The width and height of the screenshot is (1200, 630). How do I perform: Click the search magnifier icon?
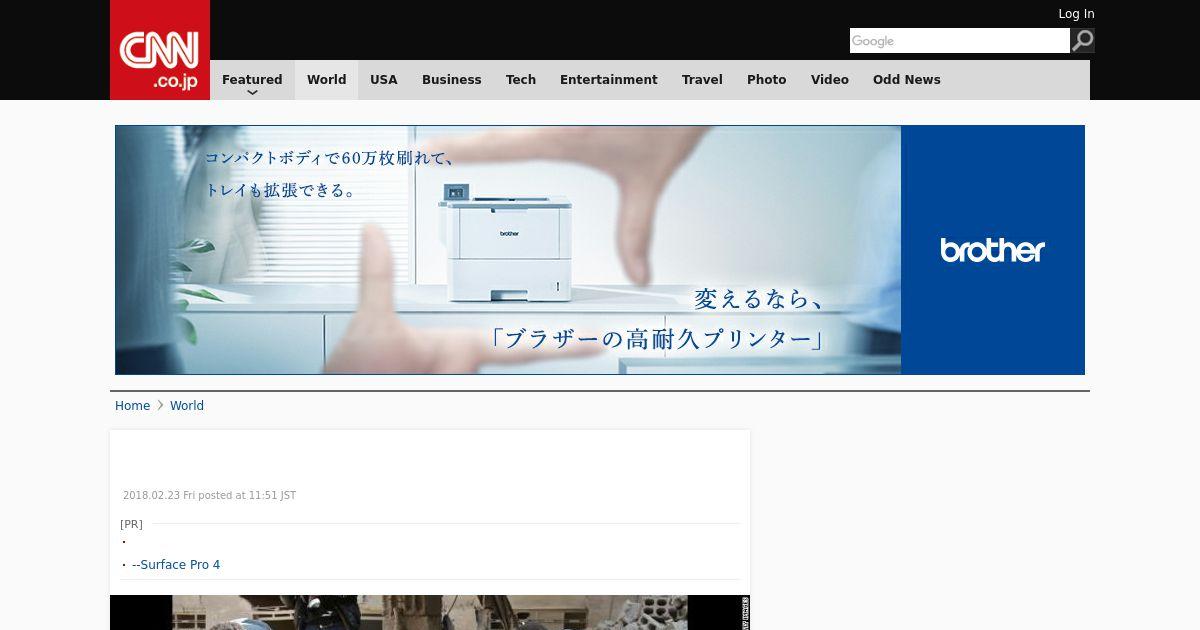point(1083,40)
